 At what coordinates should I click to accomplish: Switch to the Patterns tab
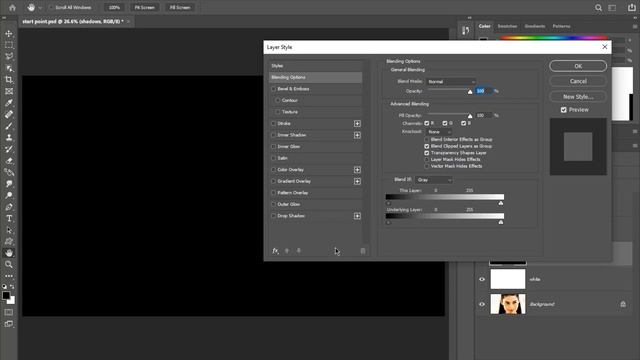coord(561,26)
